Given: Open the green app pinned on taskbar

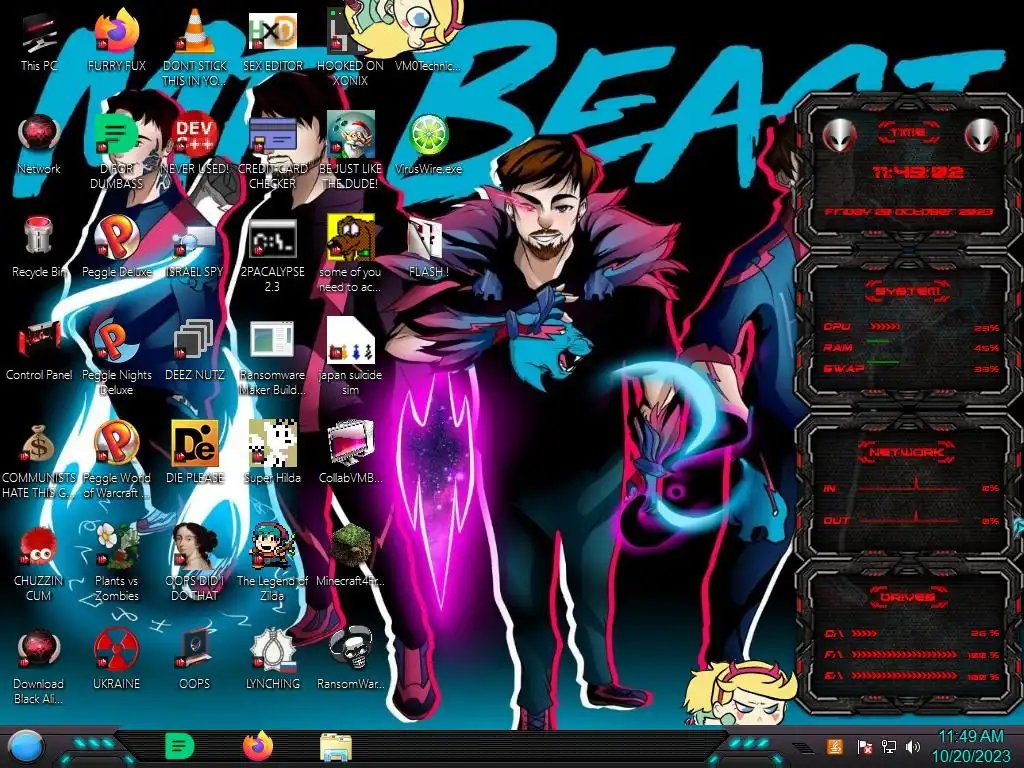Looking at the screenshot, I should pos(180,746).
